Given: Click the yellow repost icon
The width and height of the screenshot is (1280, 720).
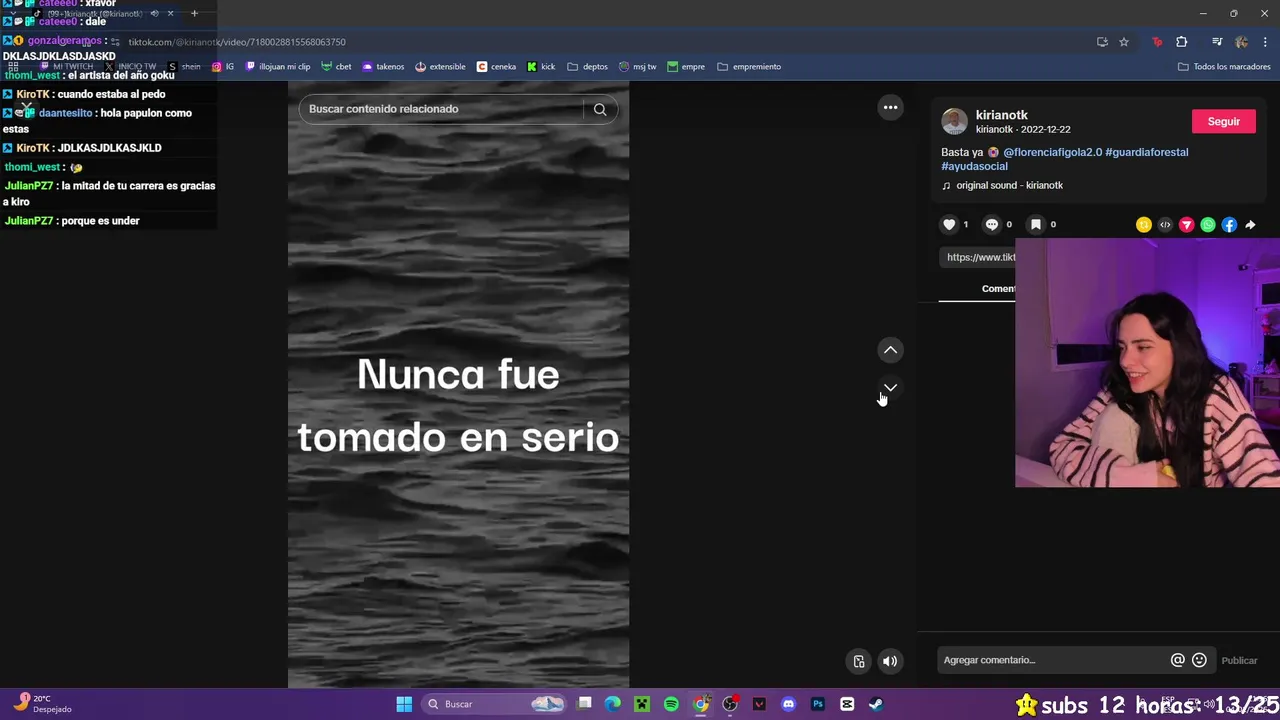Looking at the screenshot, I should (x=1144, y=225).
